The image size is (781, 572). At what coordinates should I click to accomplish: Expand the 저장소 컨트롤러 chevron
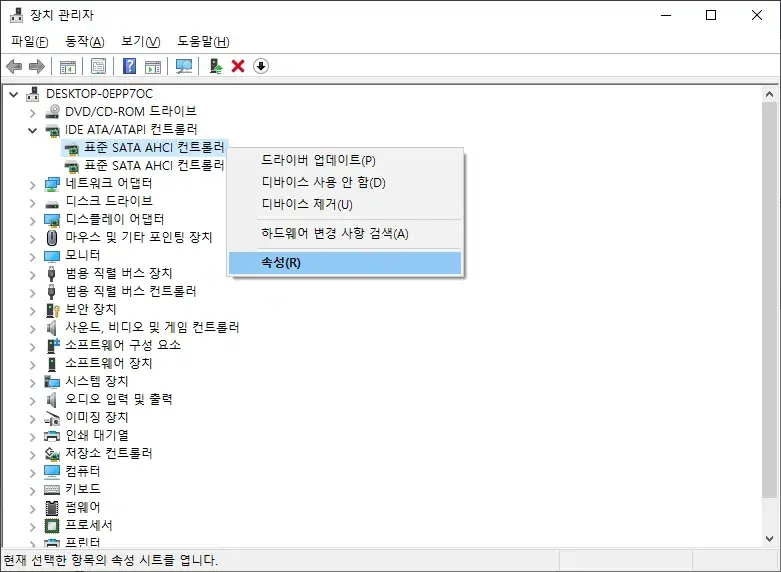(x=32, y=454)
